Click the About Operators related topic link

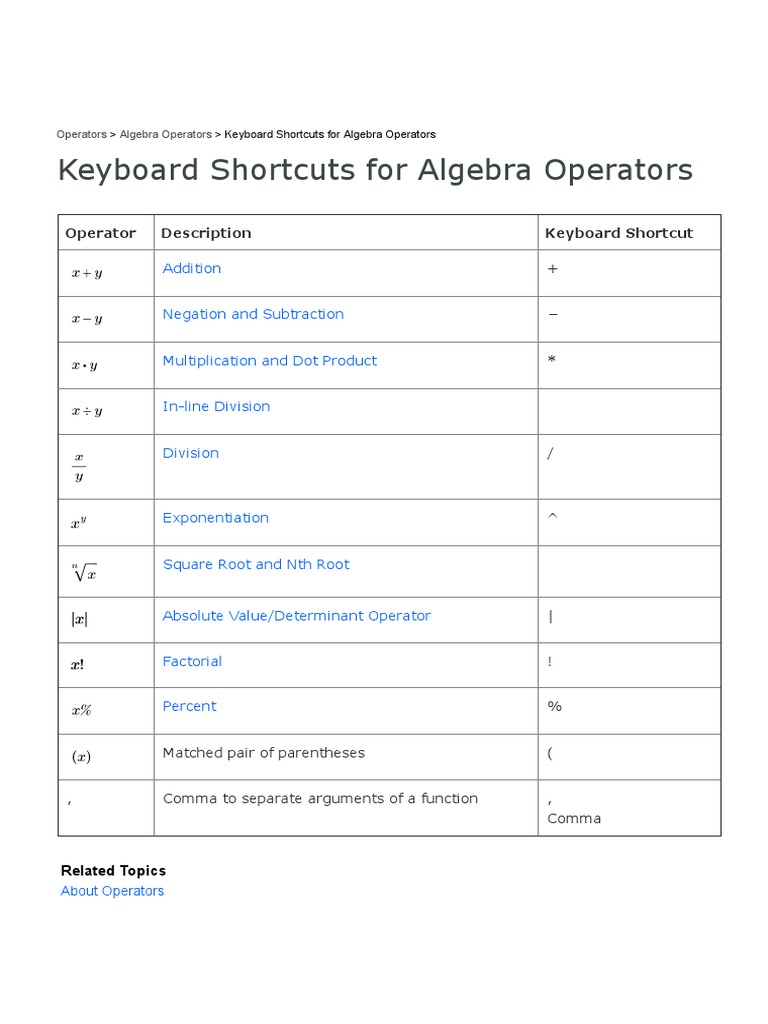[x=112, y=891]
